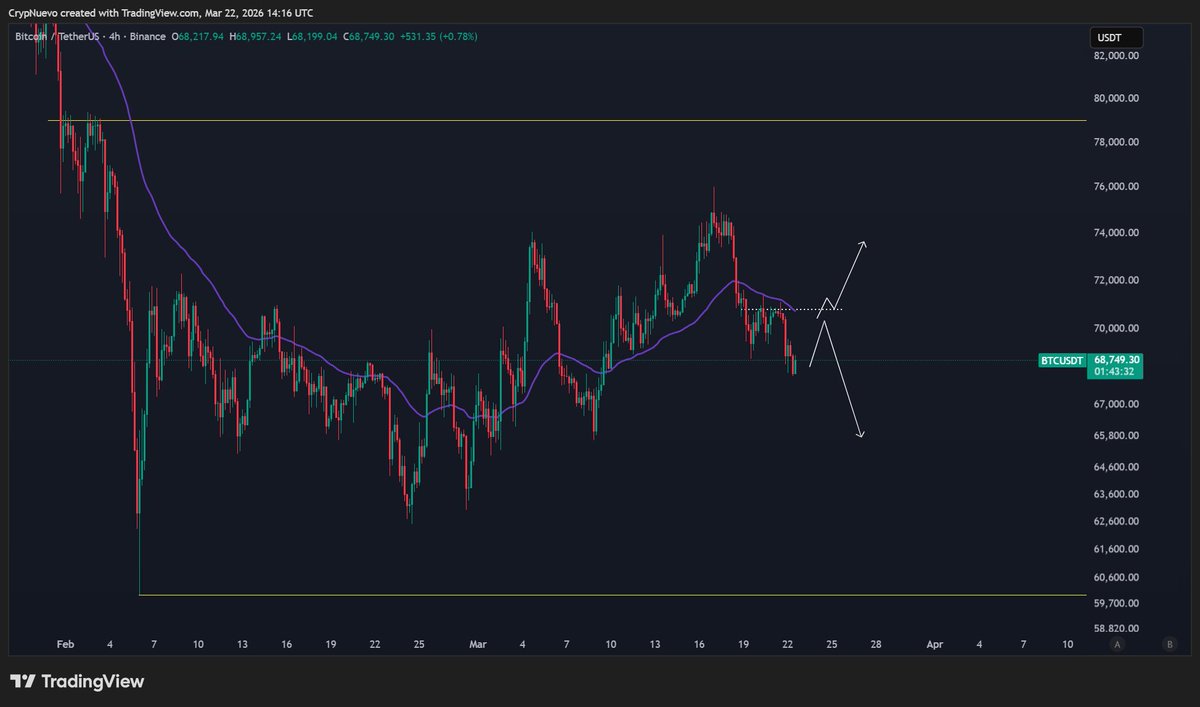Screen dimensions: 1200x707
Task: Click the A auto-scale button
Action: tap(1116, 645)
